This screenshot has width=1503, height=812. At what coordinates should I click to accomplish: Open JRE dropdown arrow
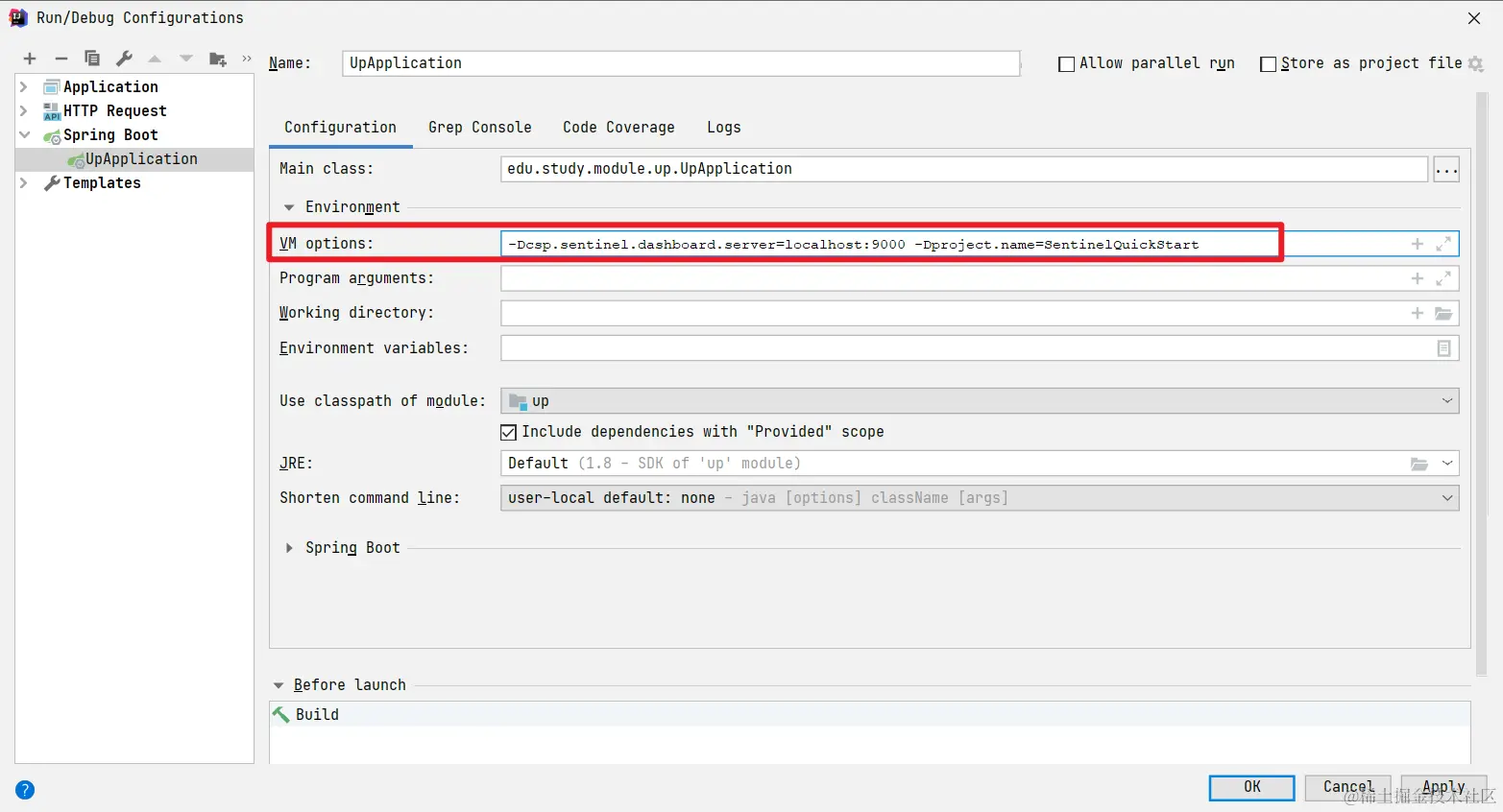tap(1447, 464)
